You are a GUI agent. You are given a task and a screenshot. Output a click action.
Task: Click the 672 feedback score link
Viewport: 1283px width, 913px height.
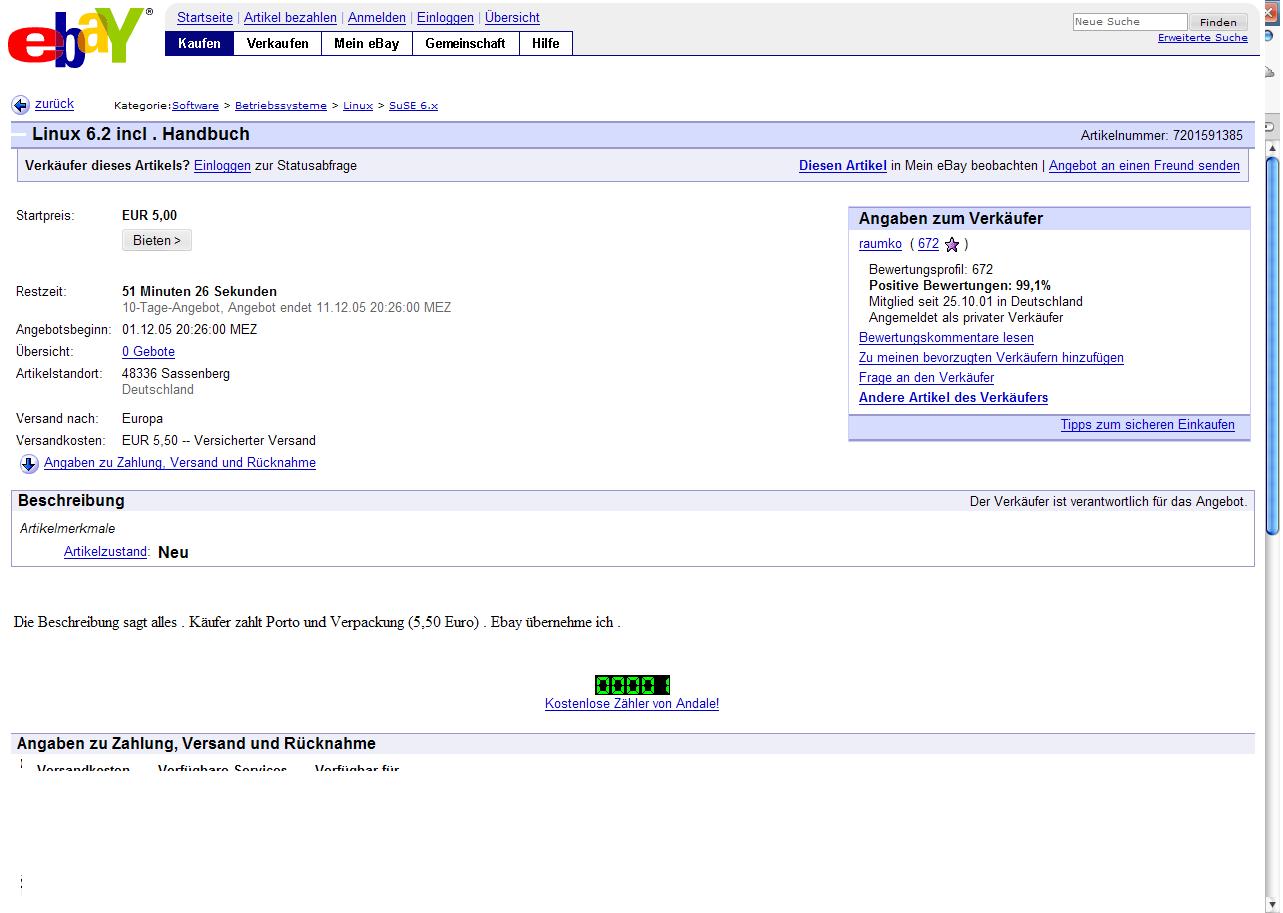928,244
